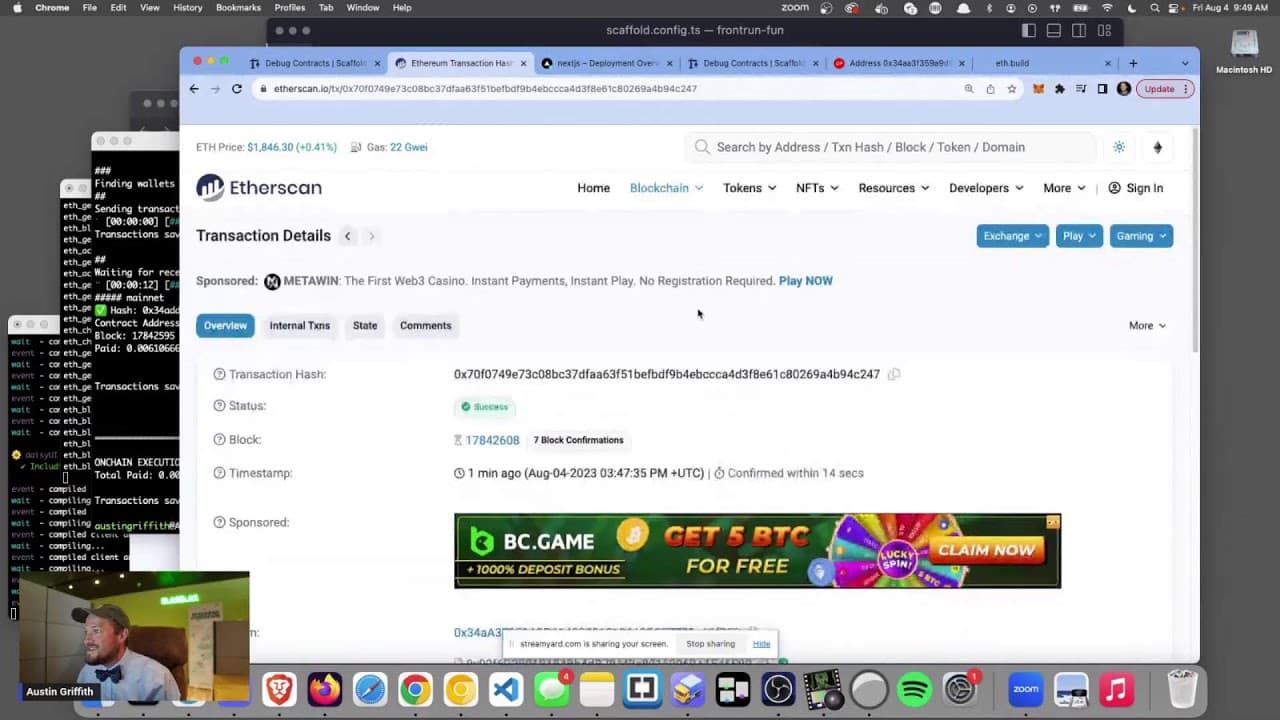Image resolution: width=1280 pixels, height=720 pixels.
Task: Select the Overview tab
Action: [x=225, y=325]
